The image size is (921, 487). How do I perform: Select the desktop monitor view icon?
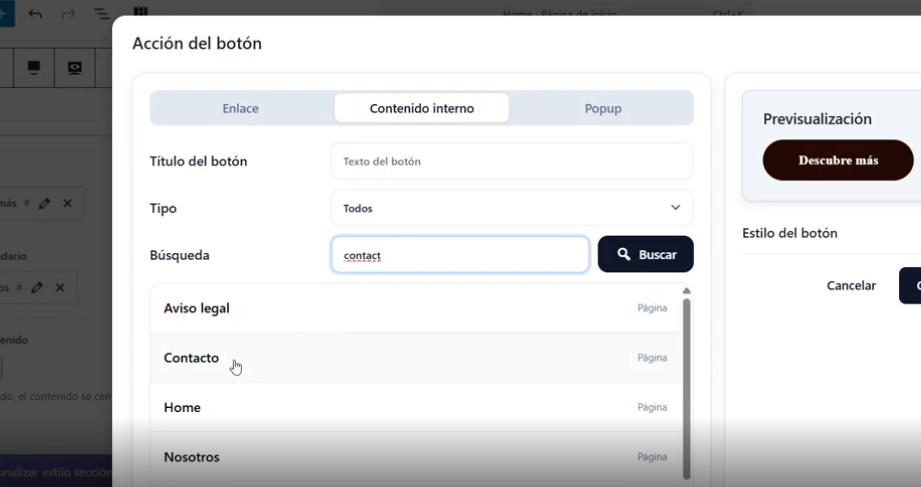[x=35, y=68]
